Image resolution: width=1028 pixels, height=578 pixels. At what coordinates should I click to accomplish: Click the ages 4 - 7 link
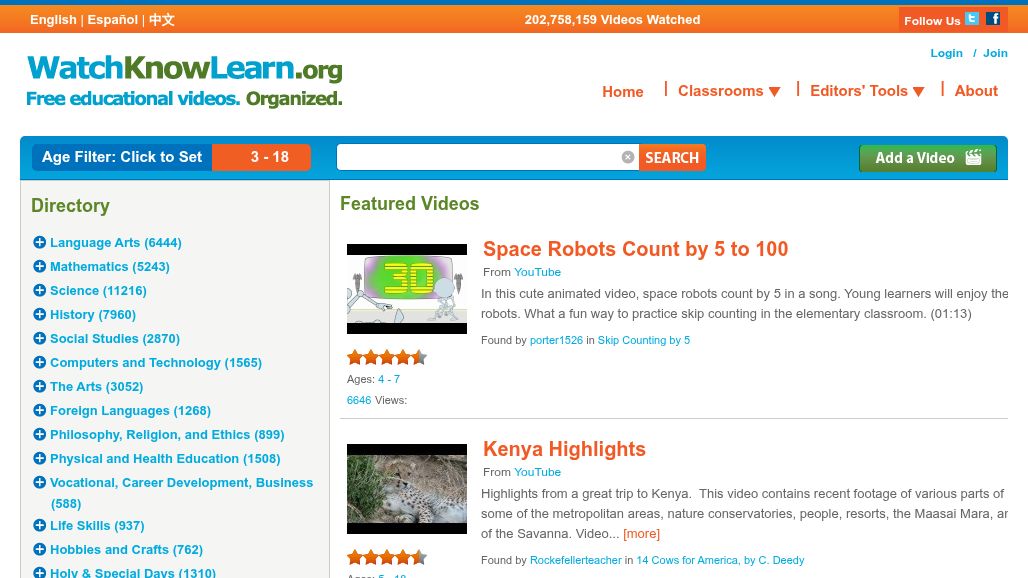click(x=389, y=379)
